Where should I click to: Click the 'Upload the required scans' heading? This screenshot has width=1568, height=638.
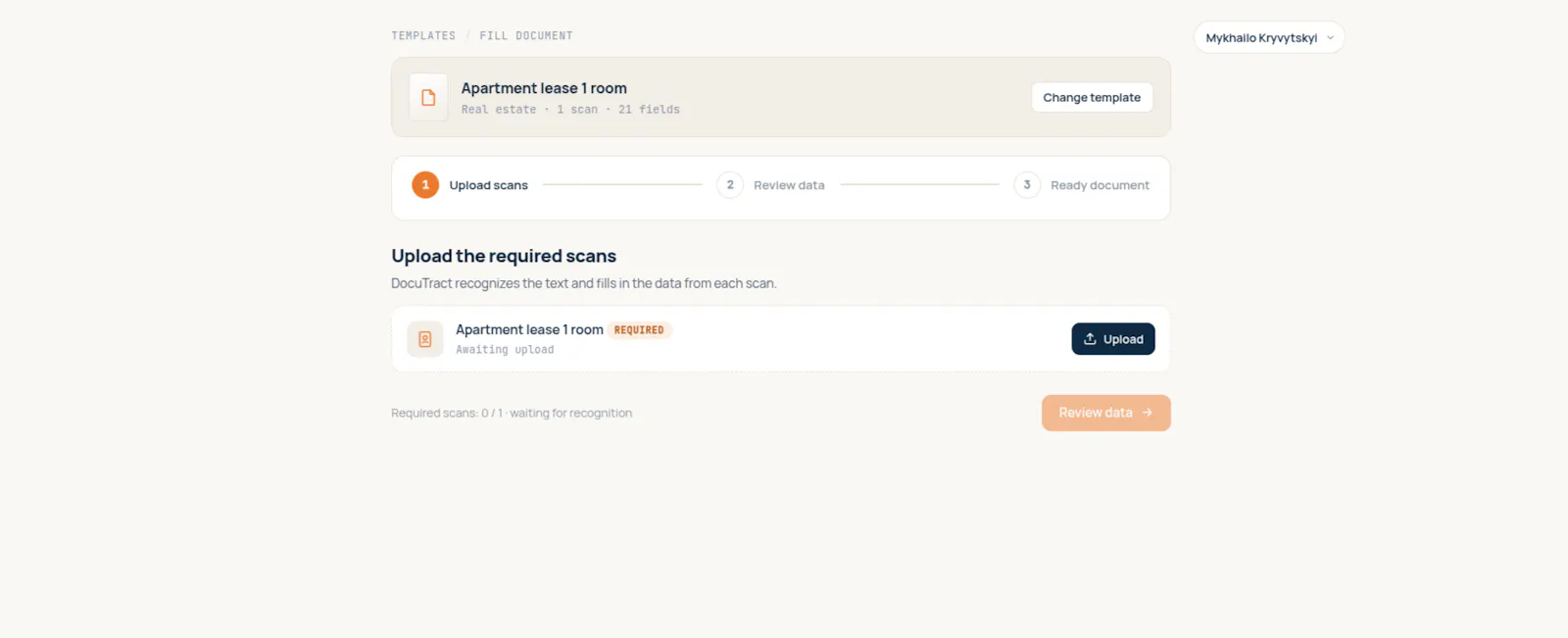pyautogui.click(x=504, y=256)
